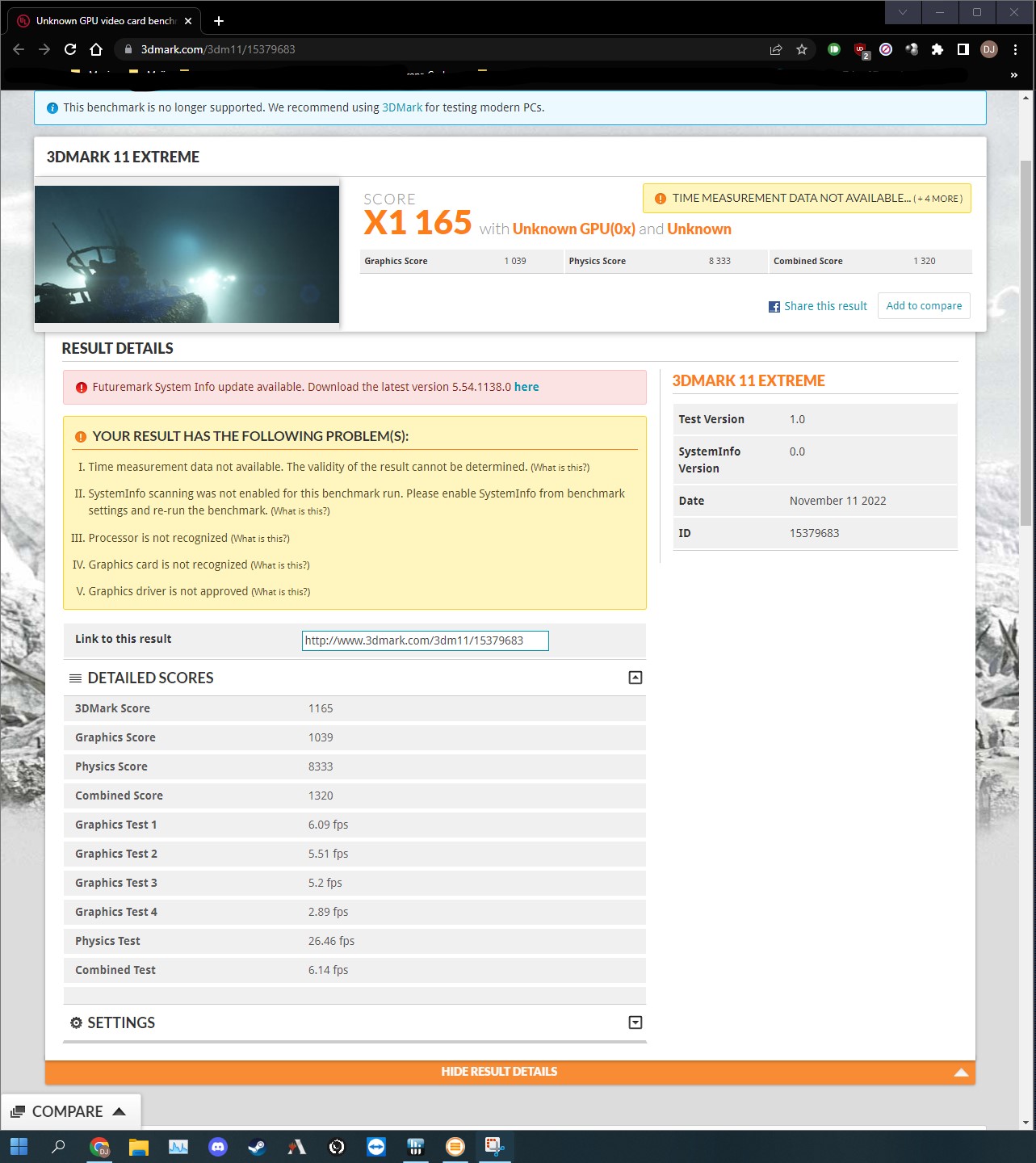Screen dimensions: 1036x1163
Task: Open the DJ profile avatar
Action: click(989, 49)
